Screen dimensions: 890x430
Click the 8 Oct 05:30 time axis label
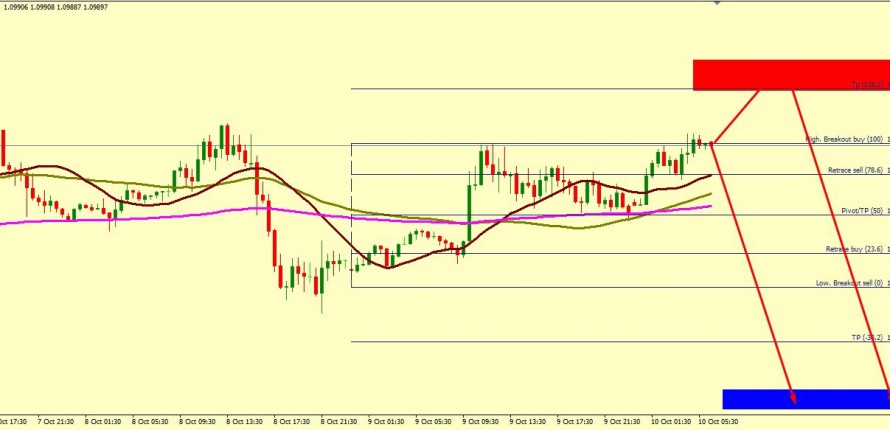[x=150, y=422]
